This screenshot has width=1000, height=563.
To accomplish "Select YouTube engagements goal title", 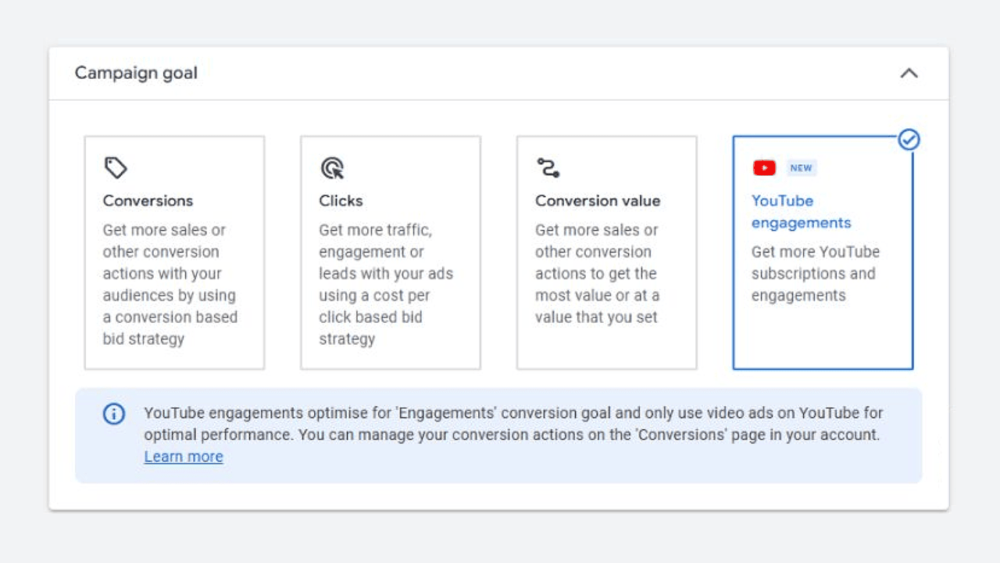I will [x=801, y=212].
